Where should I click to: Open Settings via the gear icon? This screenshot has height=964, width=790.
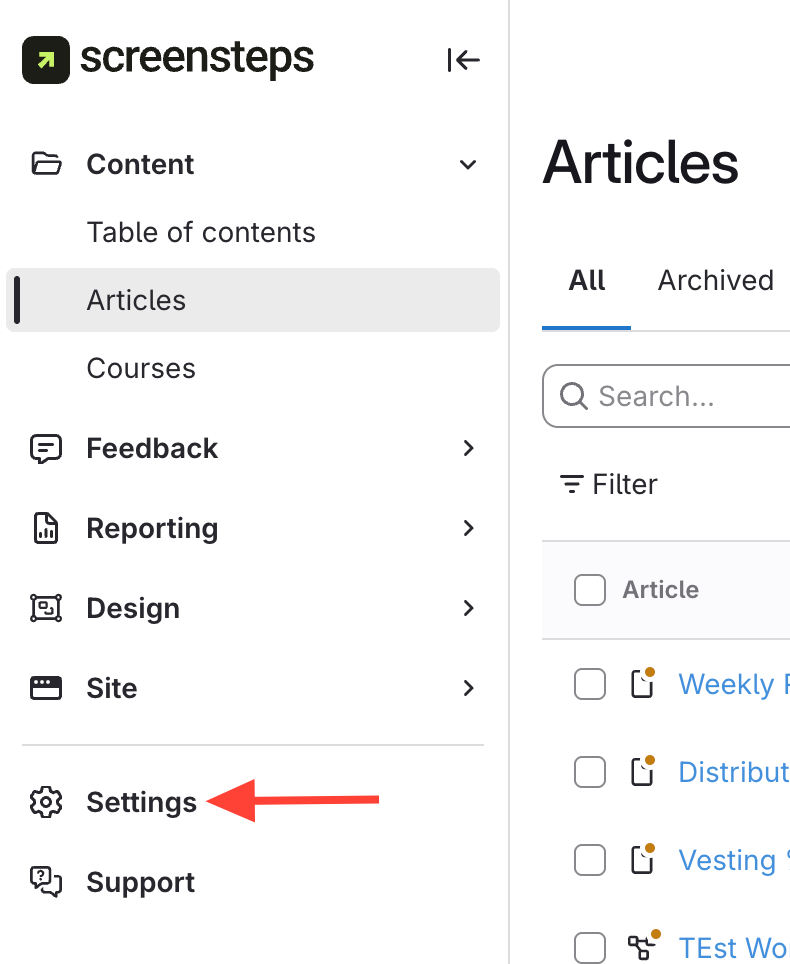pos(46,802)
